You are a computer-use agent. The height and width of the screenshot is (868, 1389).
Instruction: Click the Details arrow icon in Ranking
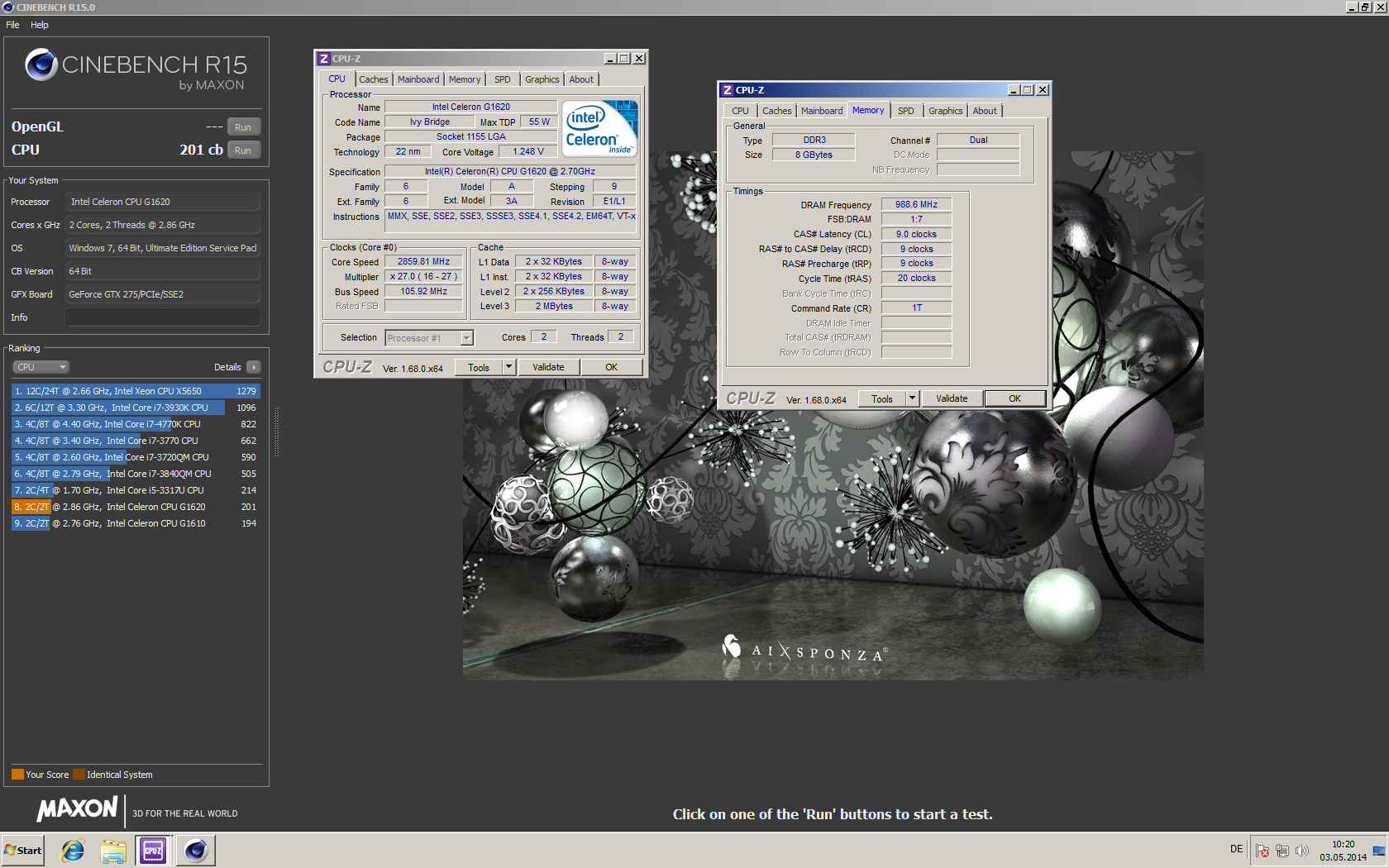(x=253, y=367)
